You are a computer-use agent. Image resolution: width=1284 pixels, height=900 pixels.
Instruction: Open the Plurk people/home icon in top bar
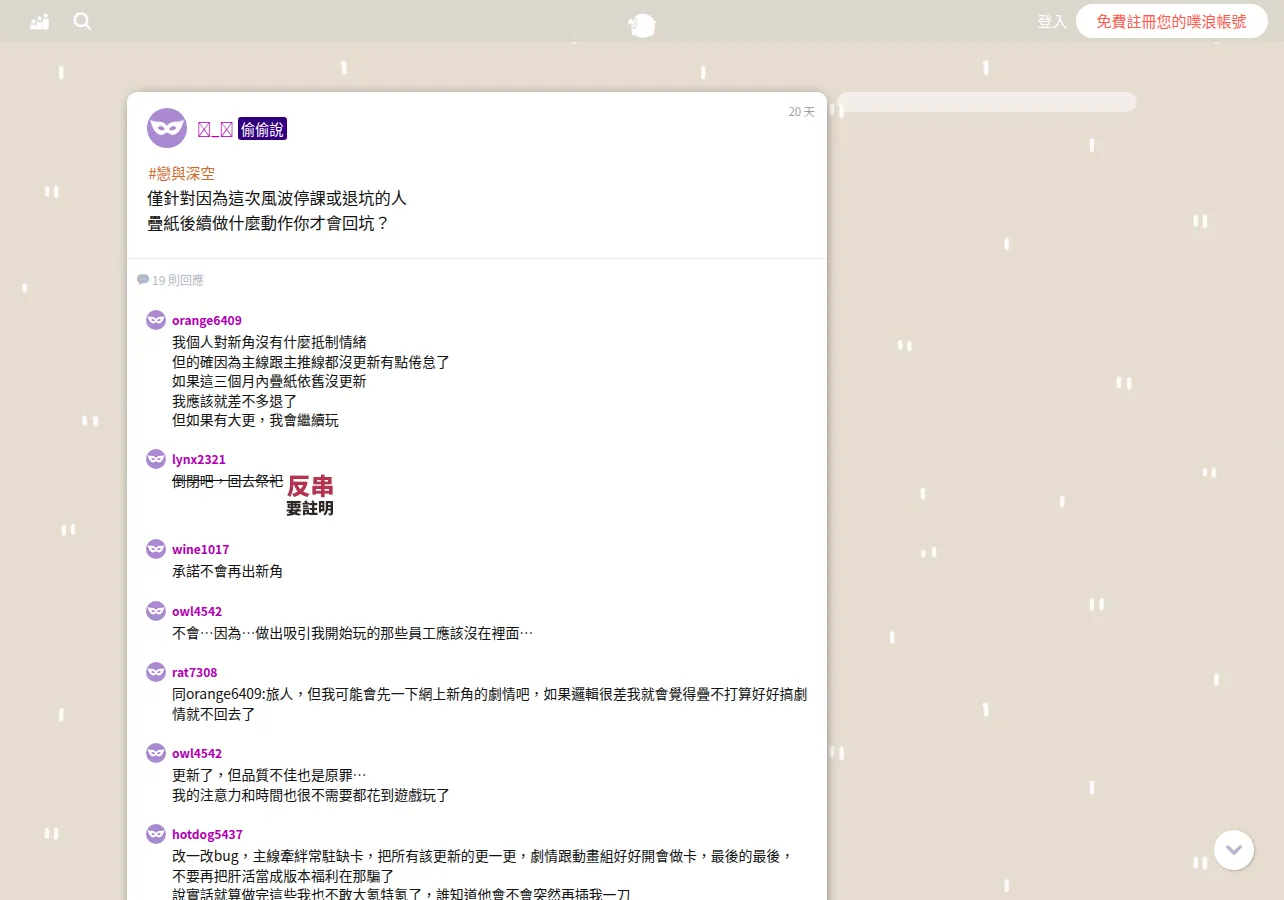coord(40,21)
